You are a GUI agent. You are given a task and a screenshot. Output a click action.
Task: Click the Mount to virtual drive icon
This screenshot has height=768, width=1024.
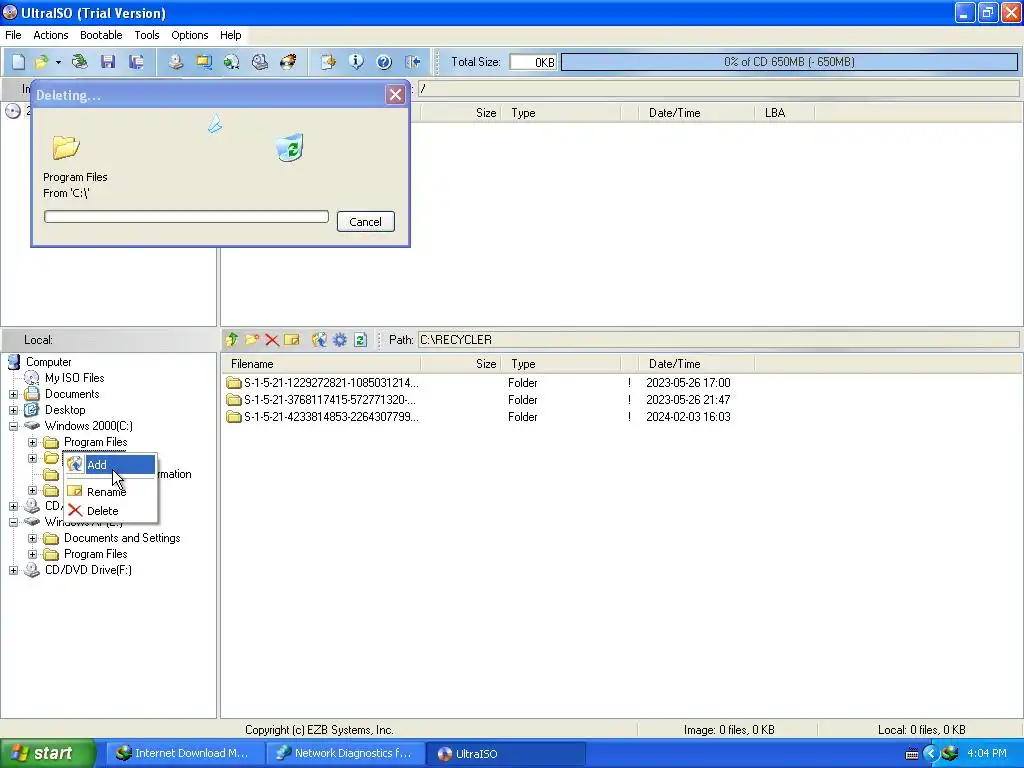(x=260, y=62)
